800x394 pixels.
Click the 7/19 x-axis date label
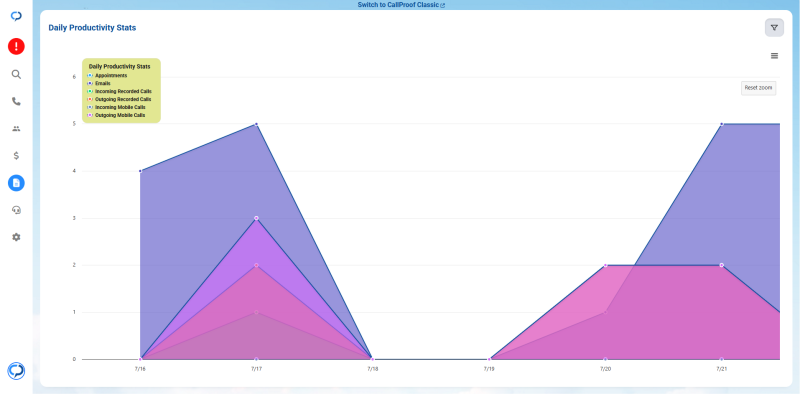(x=489, y=368)
